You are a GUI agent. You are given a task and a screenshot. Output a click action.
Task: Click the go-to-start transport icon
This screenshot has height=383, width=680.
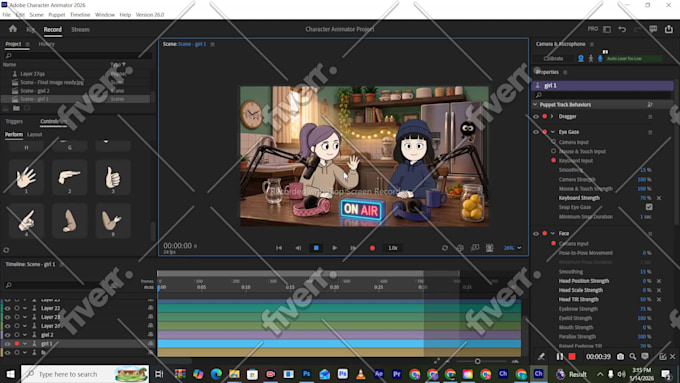click(279, 248)
